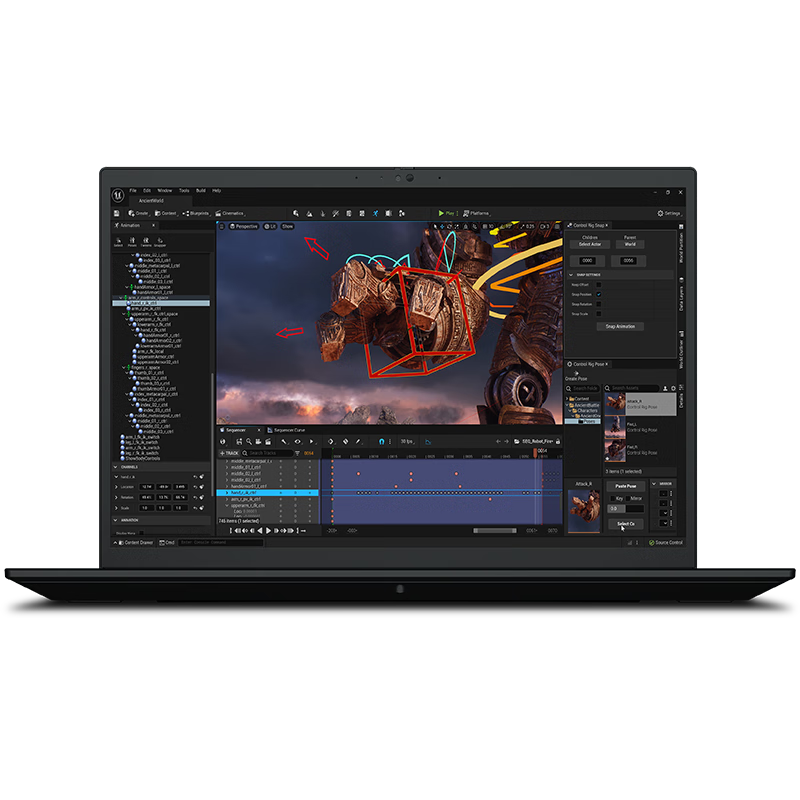This screenshot has height=800, width=800.
Task: Enable the Snap Rotation checkbox
Action: pyautogui.click(x=598, y=304)
